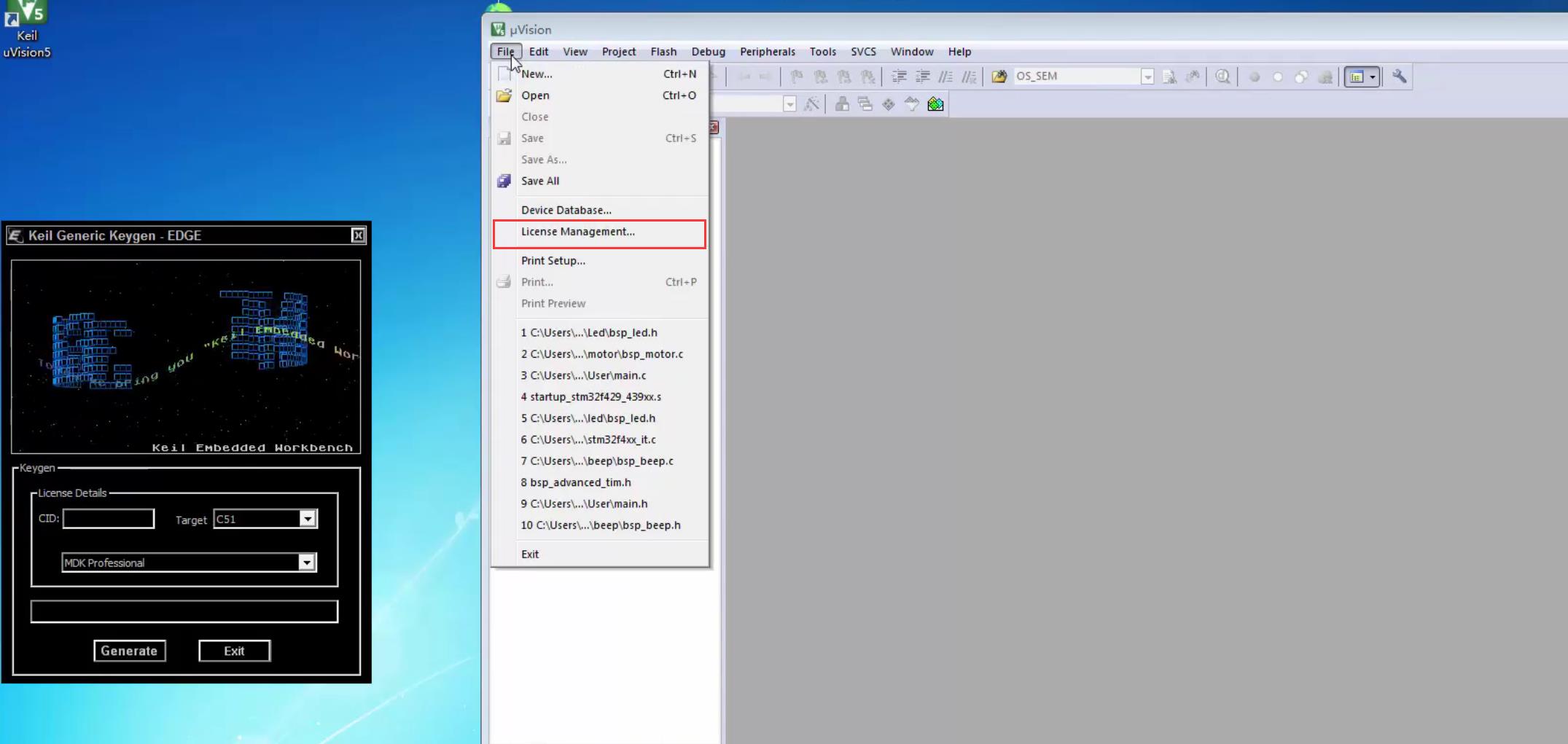Open the Peripherals menu

(x=768, y=52)
